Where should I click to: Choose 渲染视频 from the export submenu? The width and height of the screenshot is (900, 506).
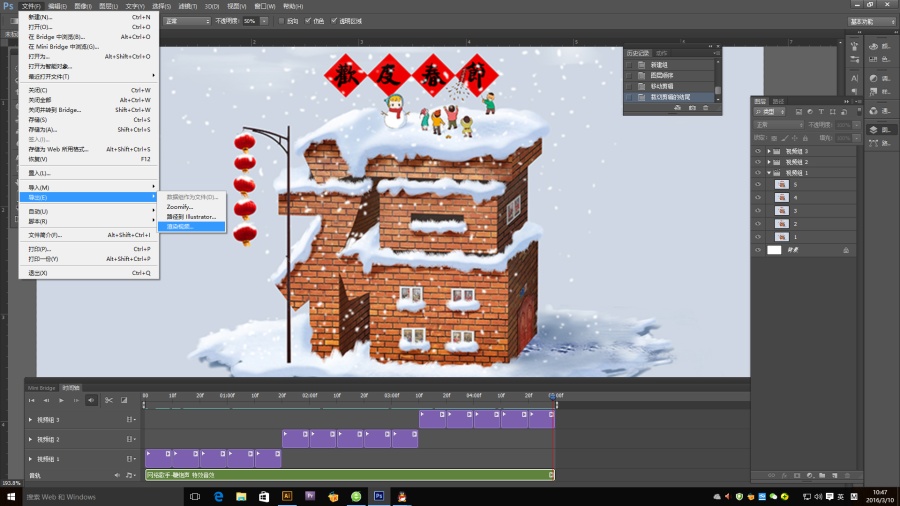181,226
